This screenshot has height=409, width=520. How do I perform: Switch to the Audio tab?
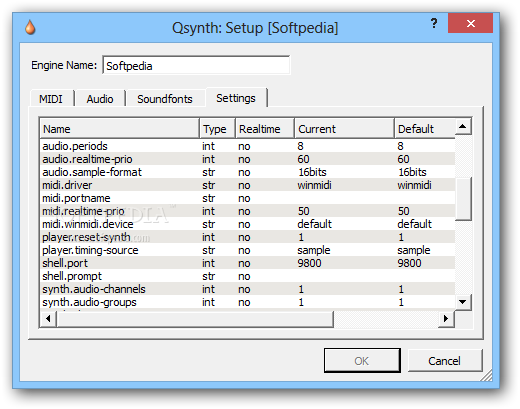coord(100,99)
